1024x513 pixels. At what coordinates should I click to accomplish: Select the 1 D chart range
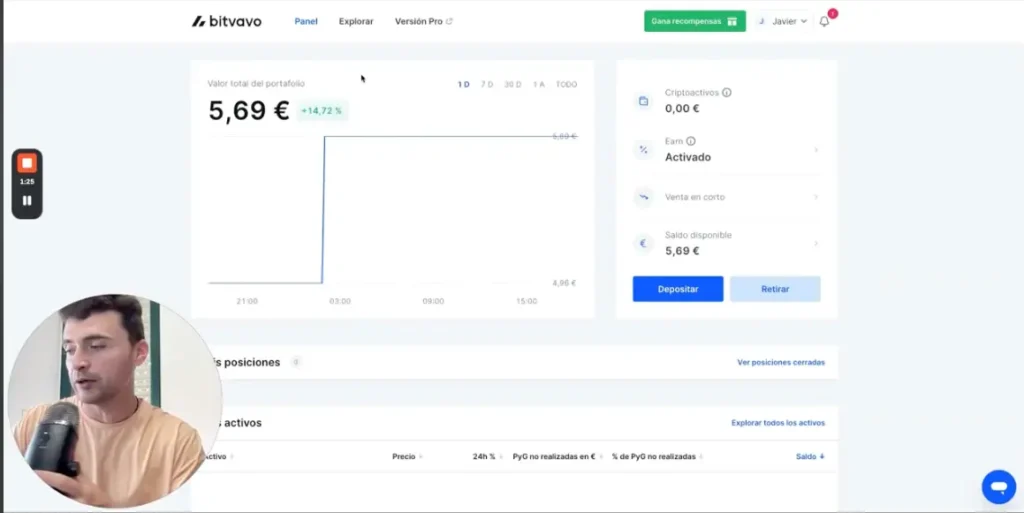point(463,85)
